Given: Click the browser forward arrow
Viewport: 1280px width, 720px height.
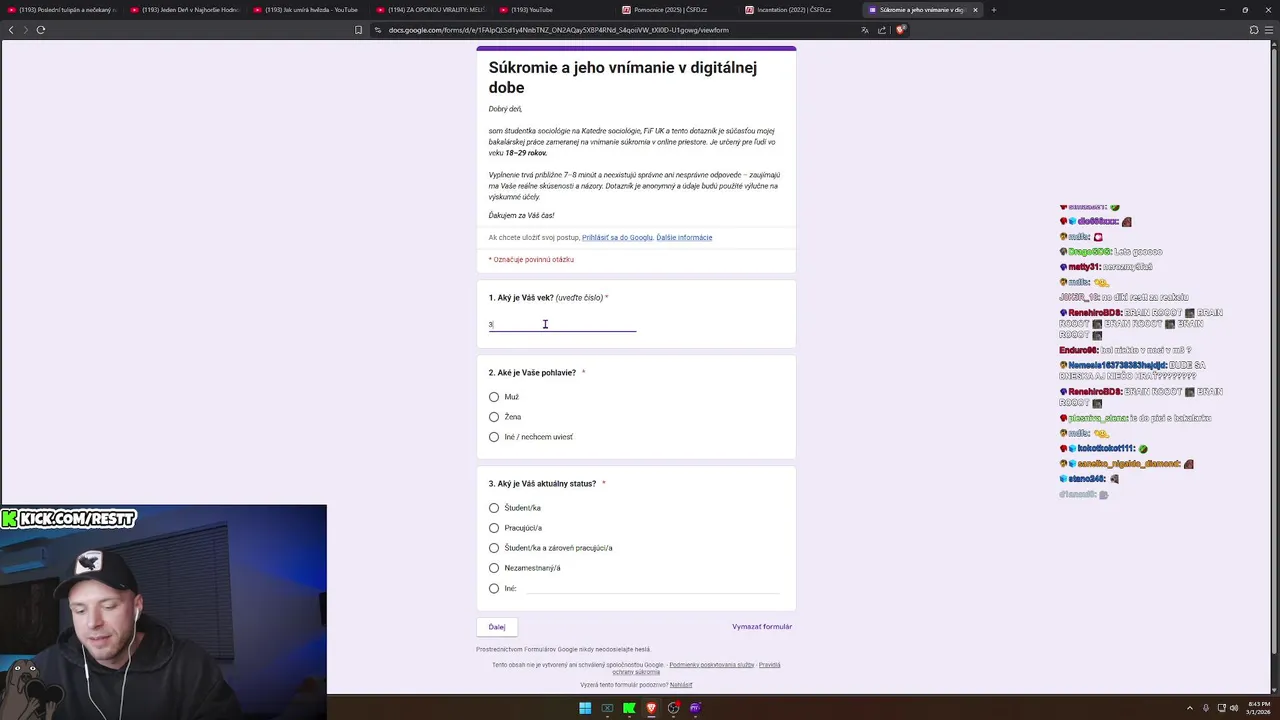Looking at the screenshot, I should pos(26,30).
